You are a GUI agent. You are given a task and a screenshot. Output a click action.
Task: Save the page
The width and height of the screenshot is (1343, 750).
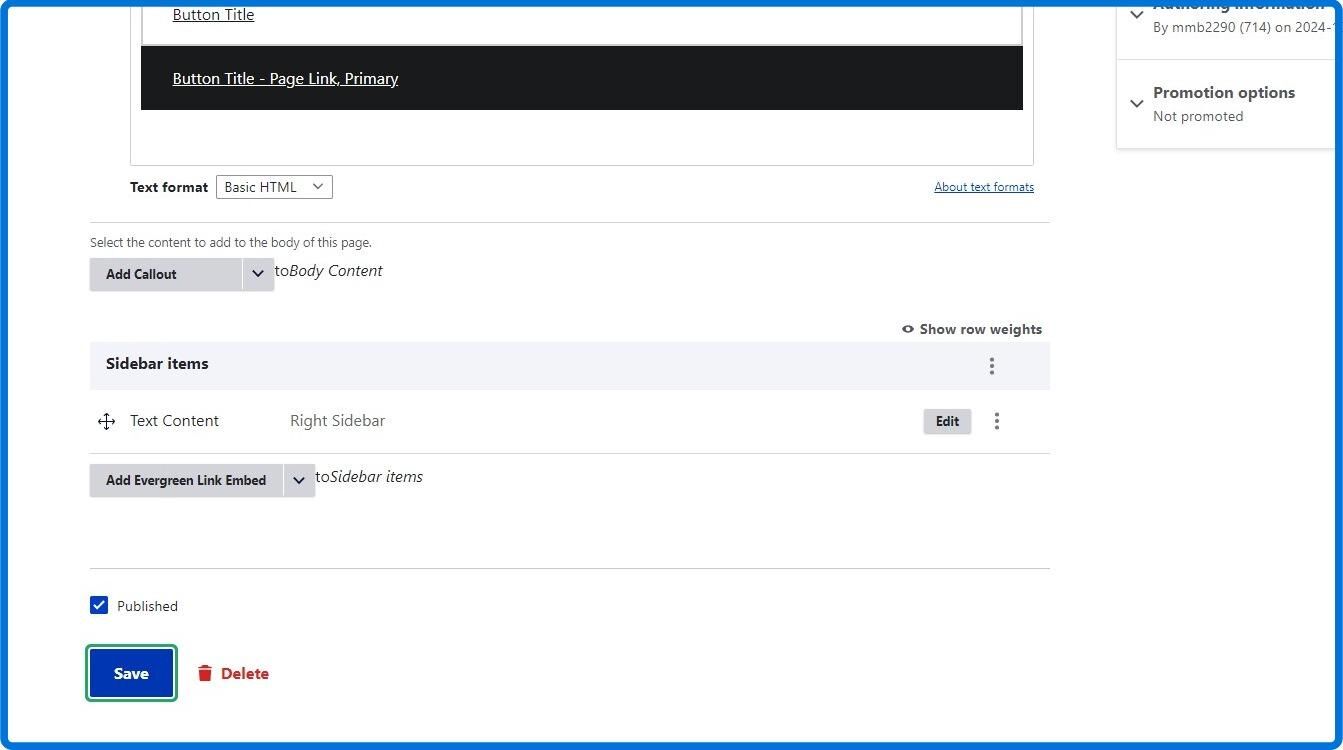(x=131, y=673)
